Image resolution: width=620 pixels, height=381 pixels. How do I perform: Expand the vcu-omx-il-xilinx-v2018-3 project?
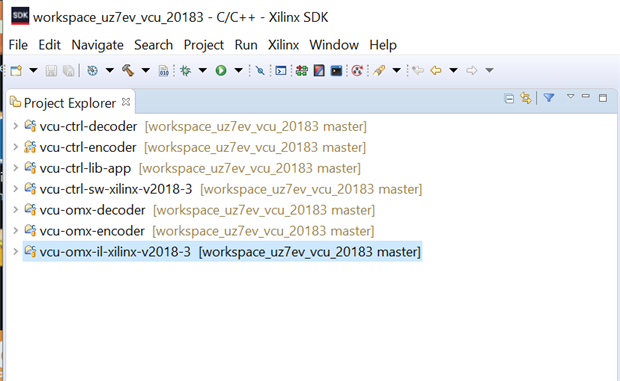click(15, 252)
